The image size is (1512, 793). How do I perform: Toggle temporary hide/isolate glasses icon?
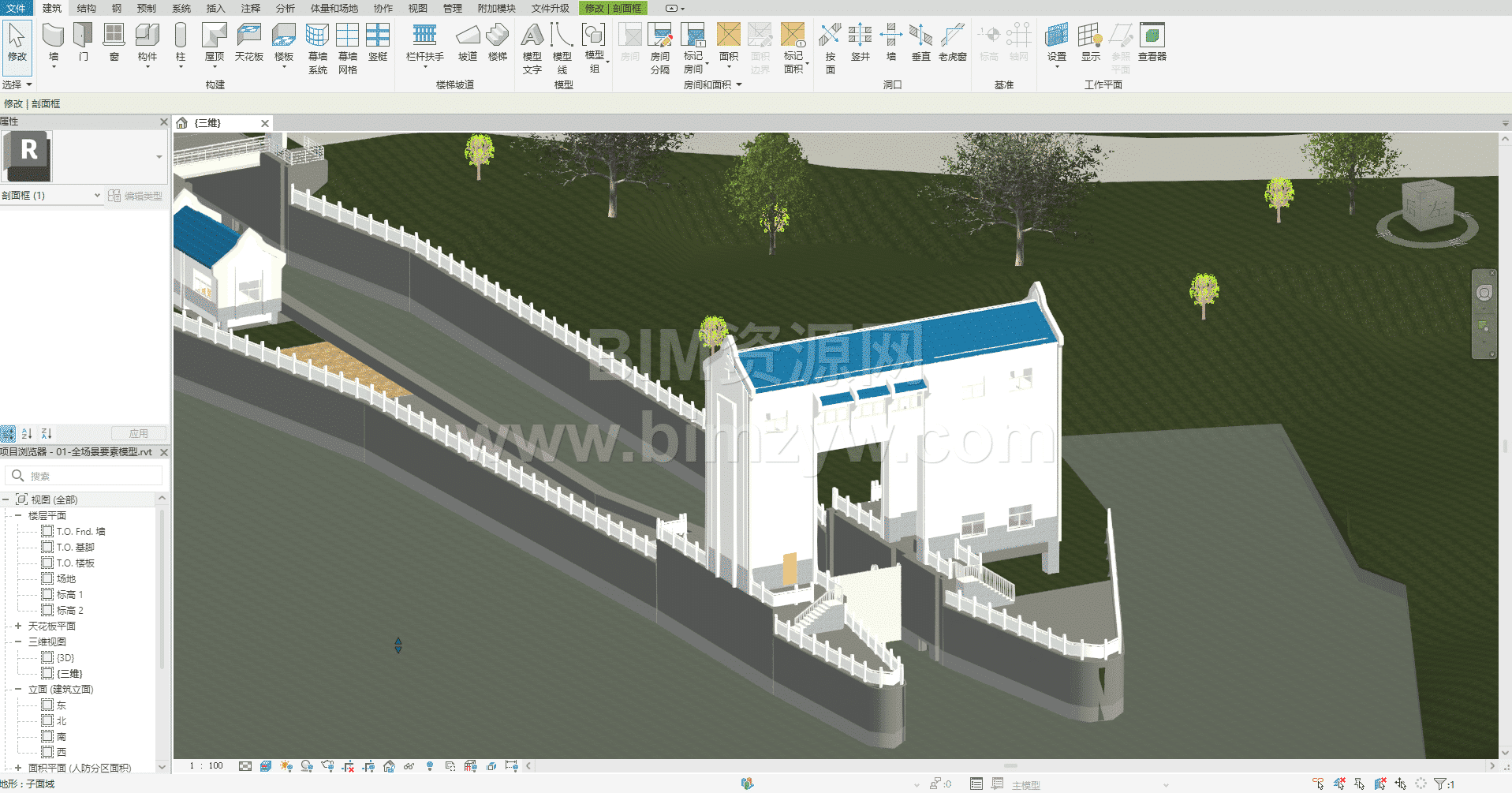pos(409,766)
